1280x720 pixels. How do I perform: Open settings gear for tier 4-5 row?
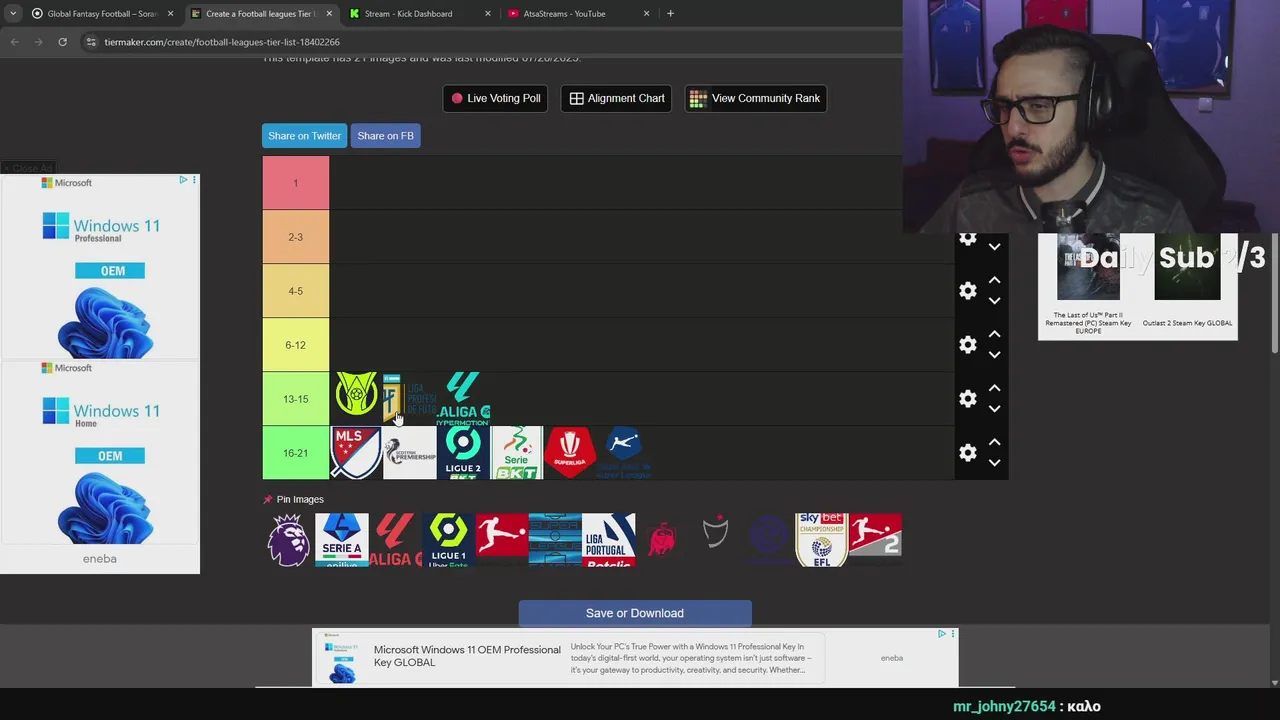[x=968, y=291]
